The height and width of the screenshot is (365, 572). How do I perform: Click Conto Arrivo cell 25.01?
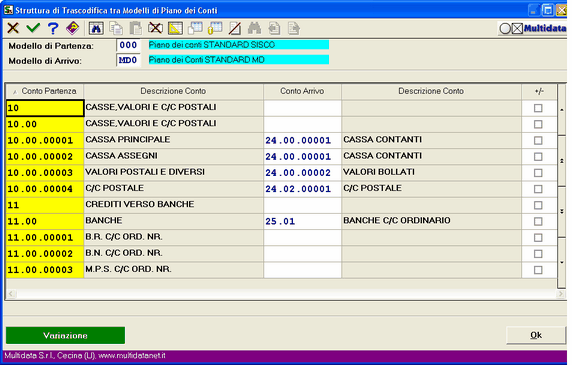(302, 221)
